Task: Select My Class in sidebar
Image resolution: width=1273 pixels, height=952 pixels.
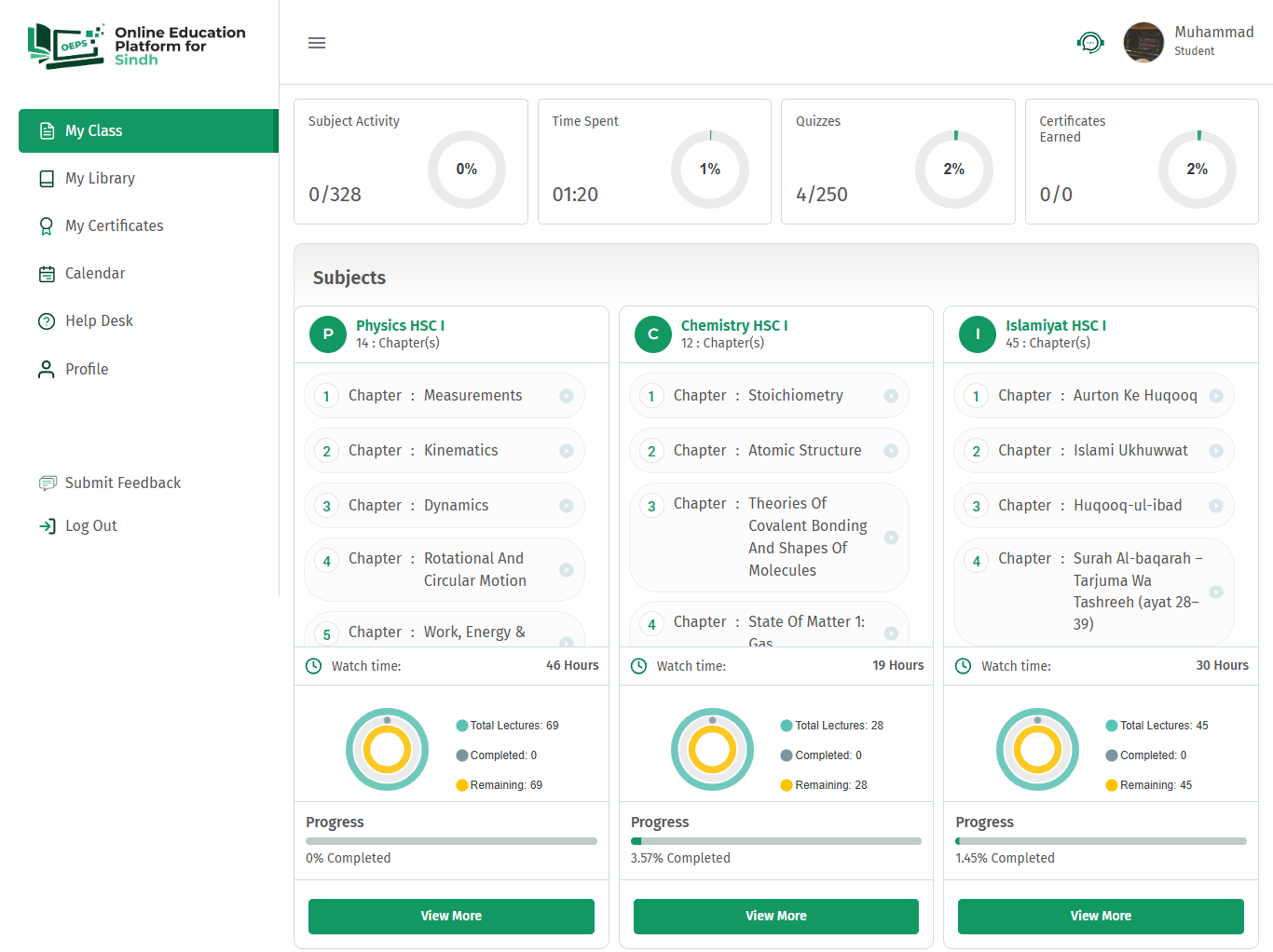Action: [x=148, y=130]
